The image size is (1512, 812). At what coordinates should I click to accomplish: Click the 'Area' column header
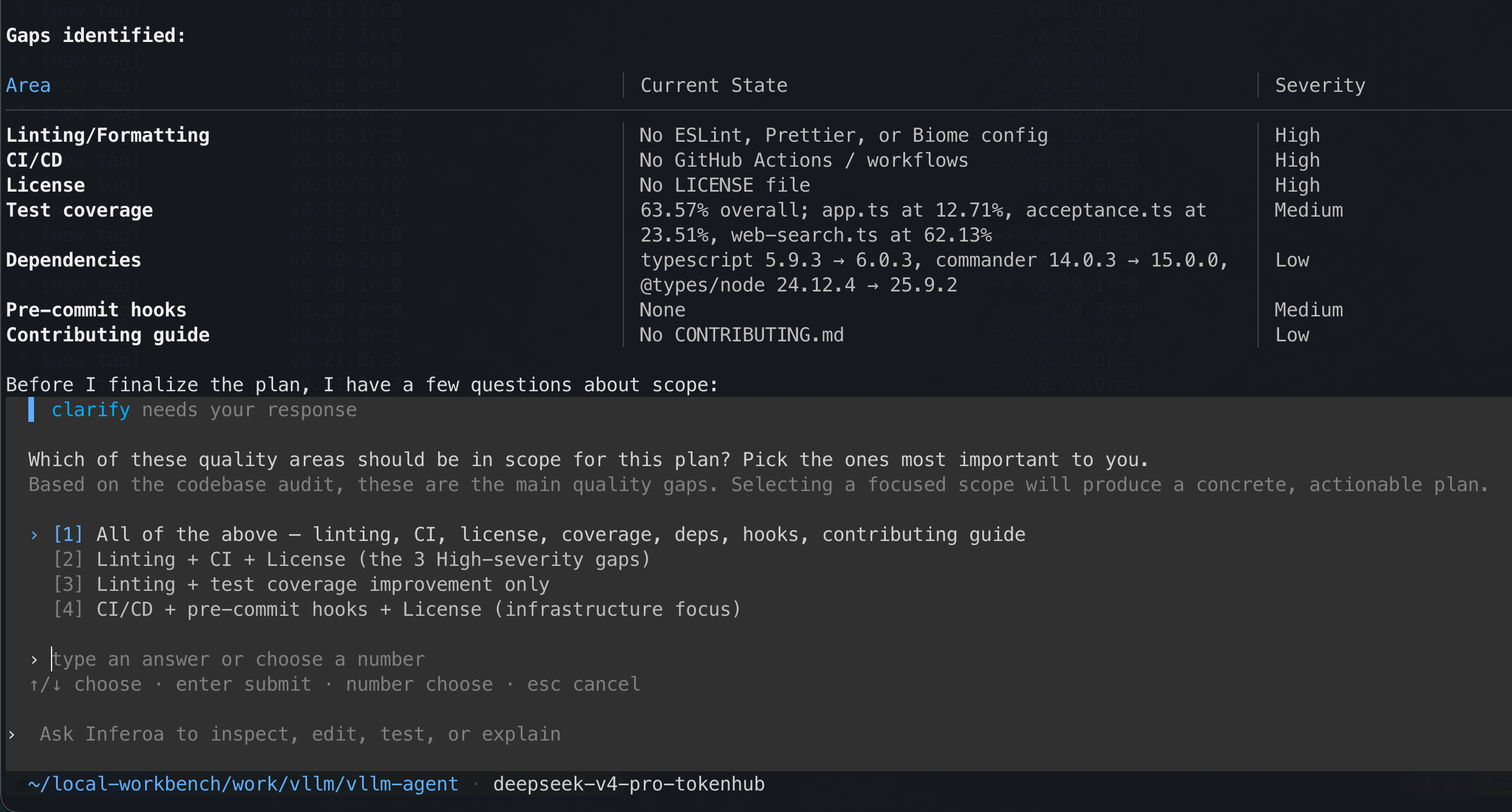click(28, 85)
